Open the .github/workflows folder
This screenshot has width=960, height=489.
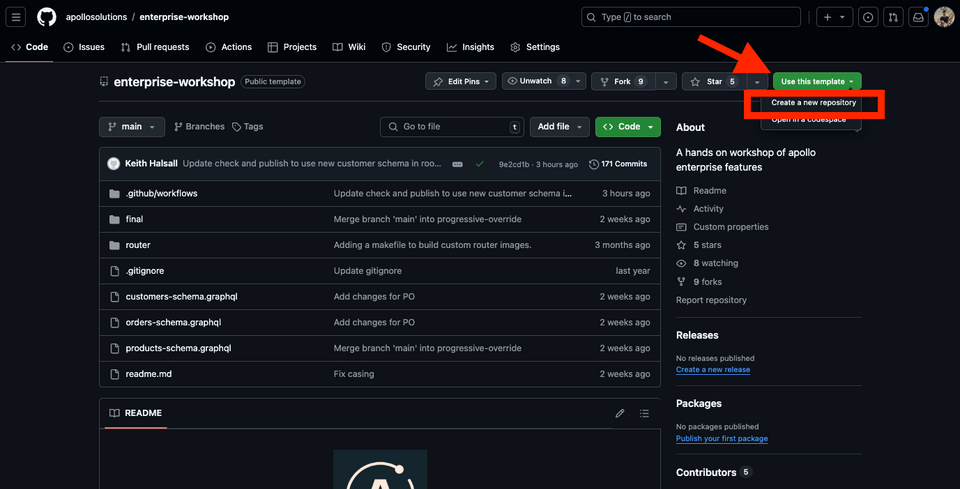pyautogui.click(x=162, y=193)
